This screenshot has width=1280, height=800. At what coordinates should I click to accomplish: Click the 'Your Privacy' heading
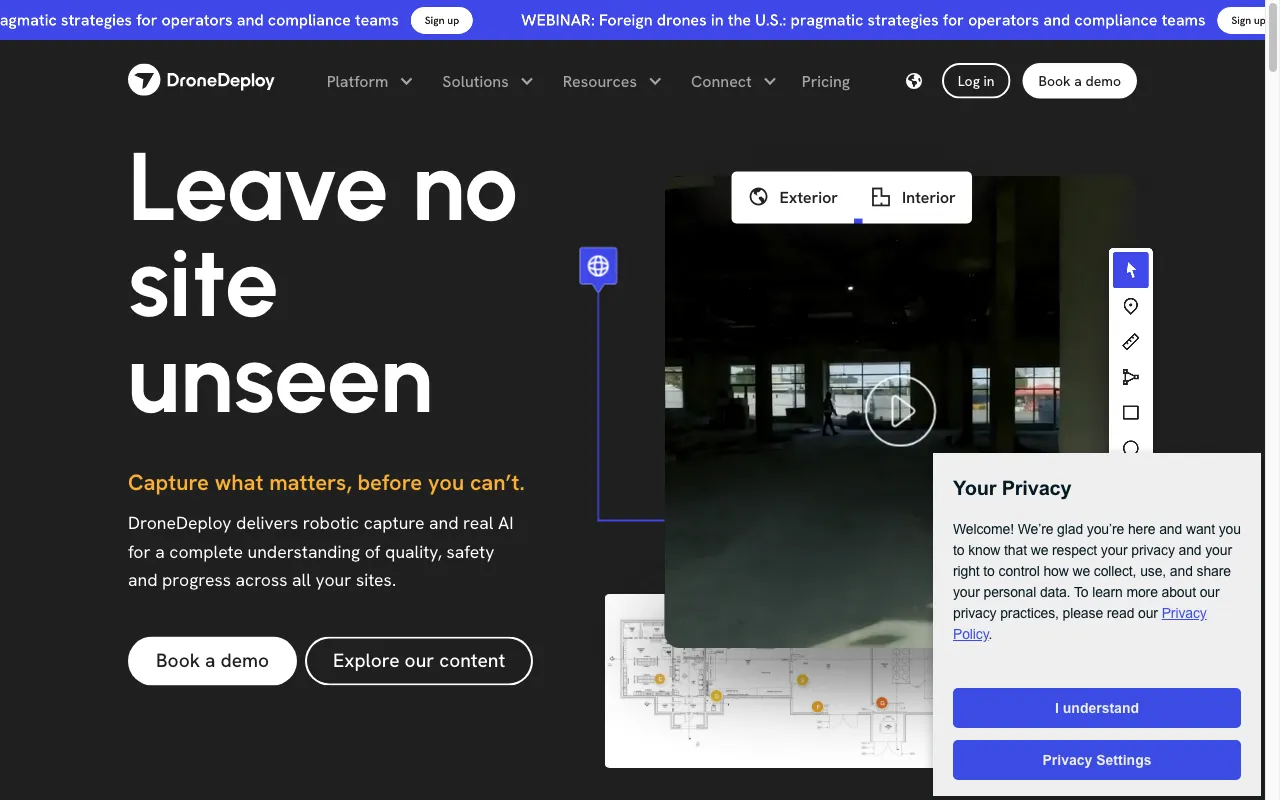(1012, 488)
